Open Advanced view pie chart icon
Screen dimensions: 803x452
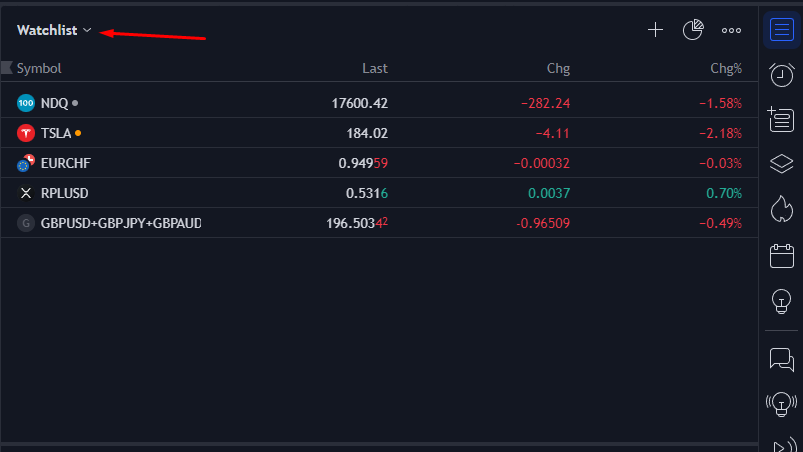pos(693,30)
